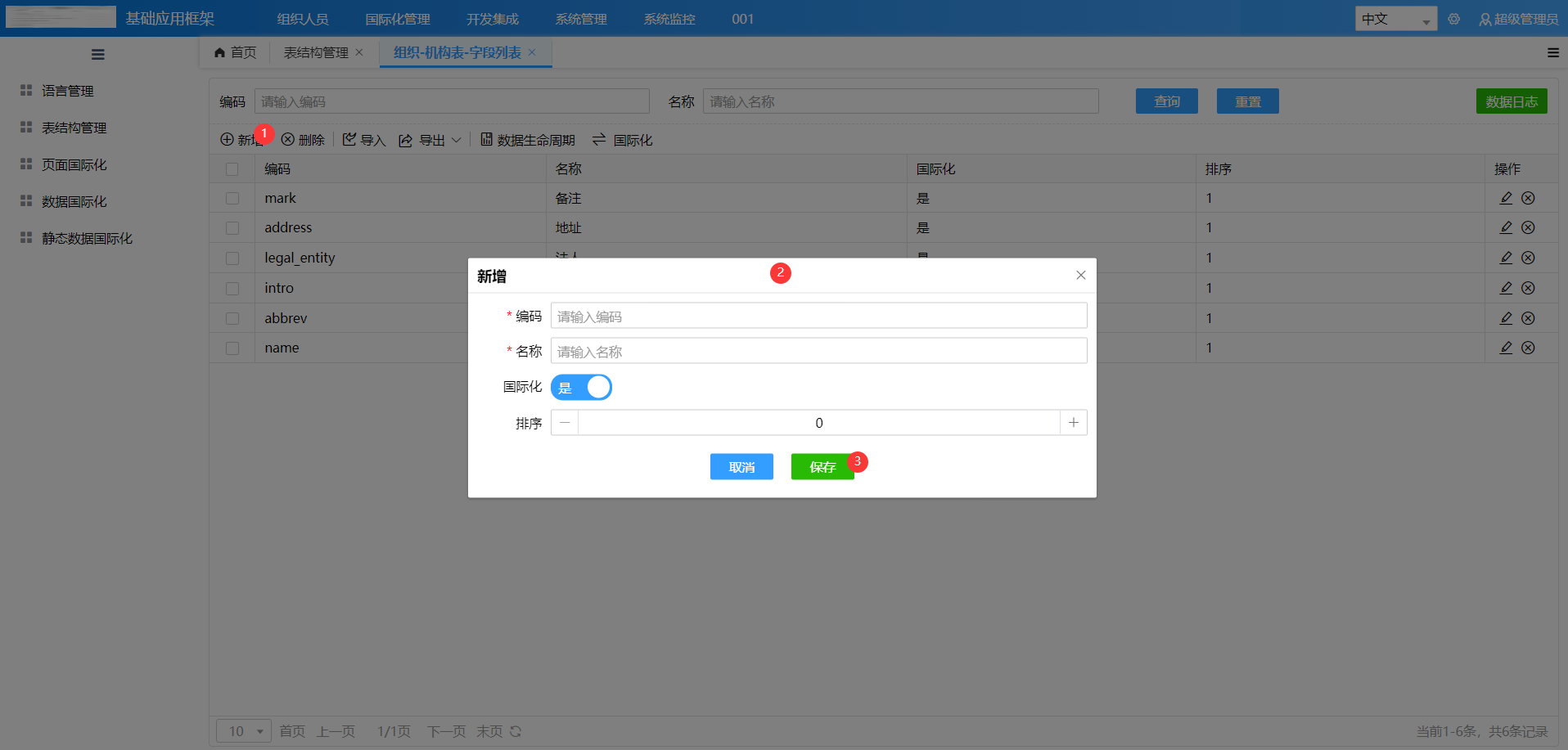Open the settings gear in the top bar
This screenshot has height=750, width=1568.
(x=1453, y=18)
